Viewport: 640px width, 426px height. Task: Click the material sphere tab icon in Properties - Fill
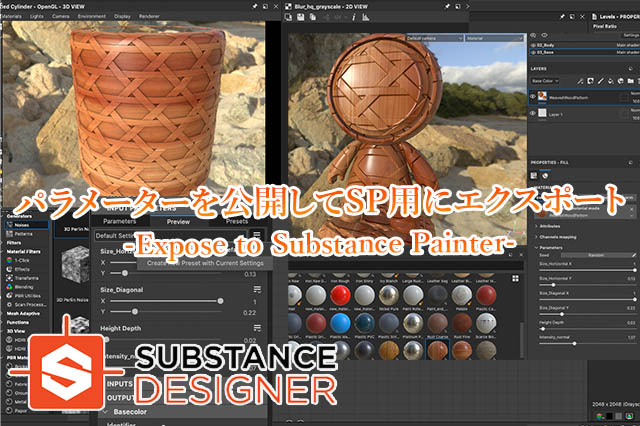coord(545,175)
